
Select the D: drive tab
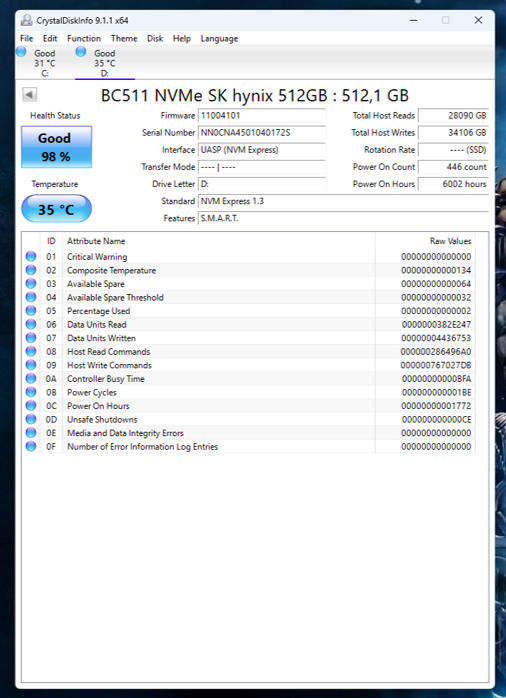(105, 63)
